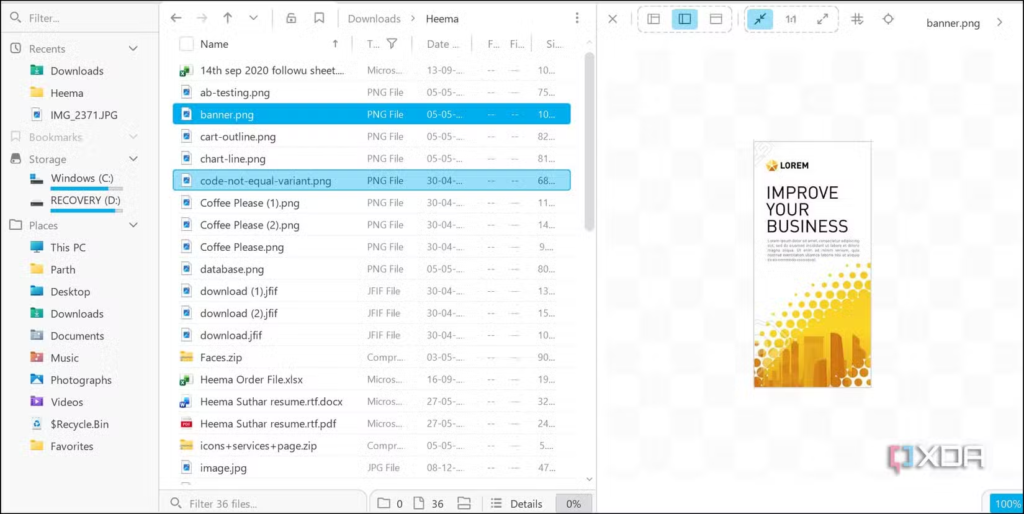Open the history dropdown arrow next to the up arrow
Screen dimensions: 1024x514
253,18
